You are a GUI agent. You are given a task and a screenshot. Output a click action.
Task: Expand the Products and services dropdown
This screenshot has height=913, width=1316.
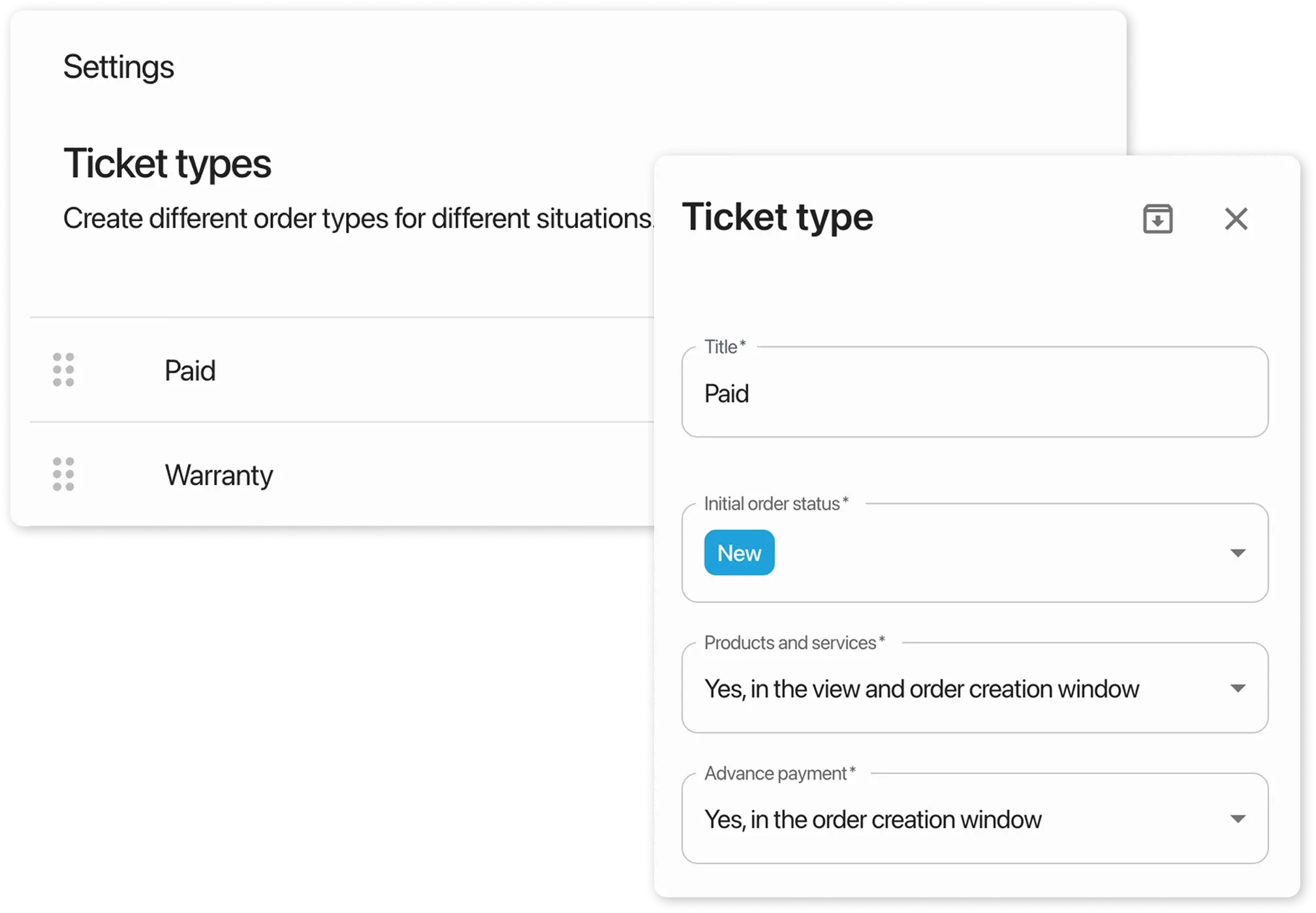click(x=1238, y=688)
